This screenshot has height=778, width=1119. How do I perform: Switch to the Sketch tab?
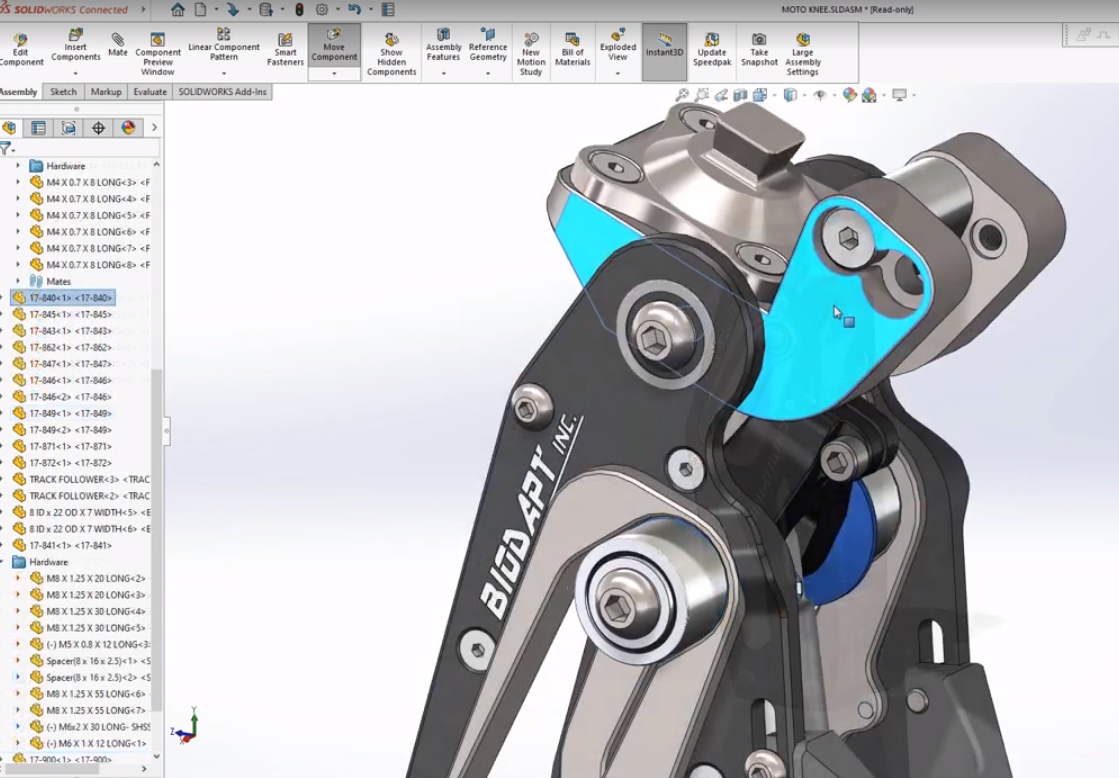[x=62, y=91]
